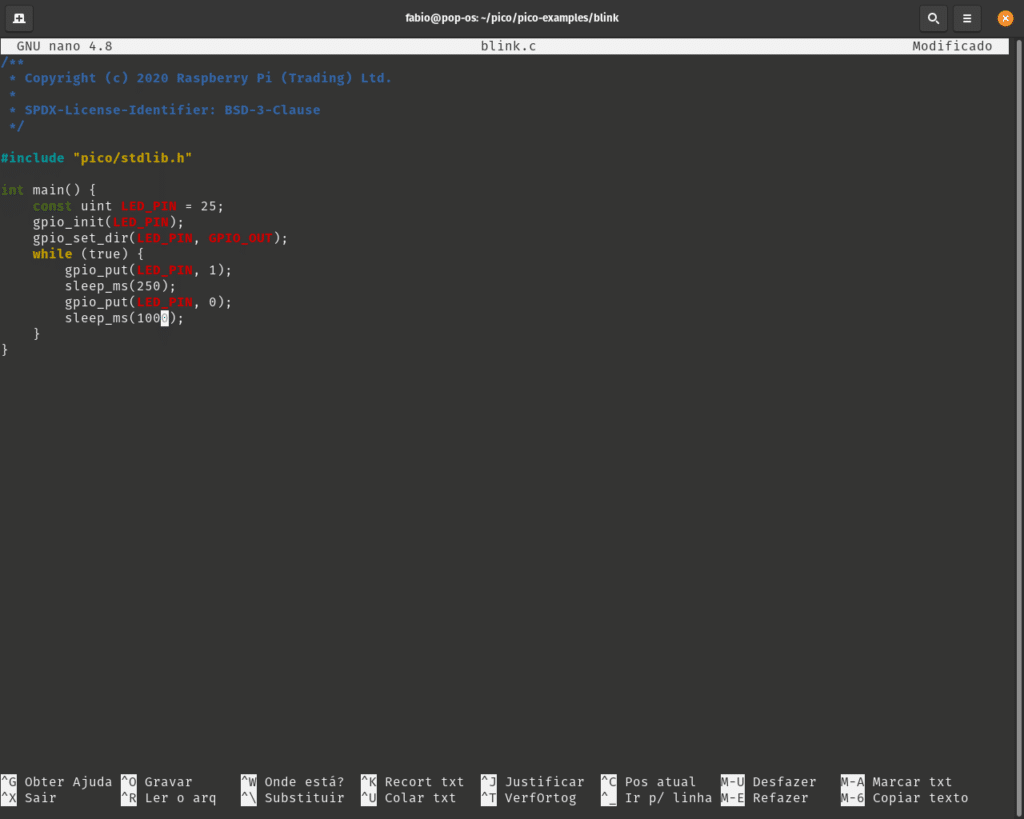Click the #include "pico/stdlib.h" line
The height and width of the screenshot is (819, 1024).
[96, 158]
